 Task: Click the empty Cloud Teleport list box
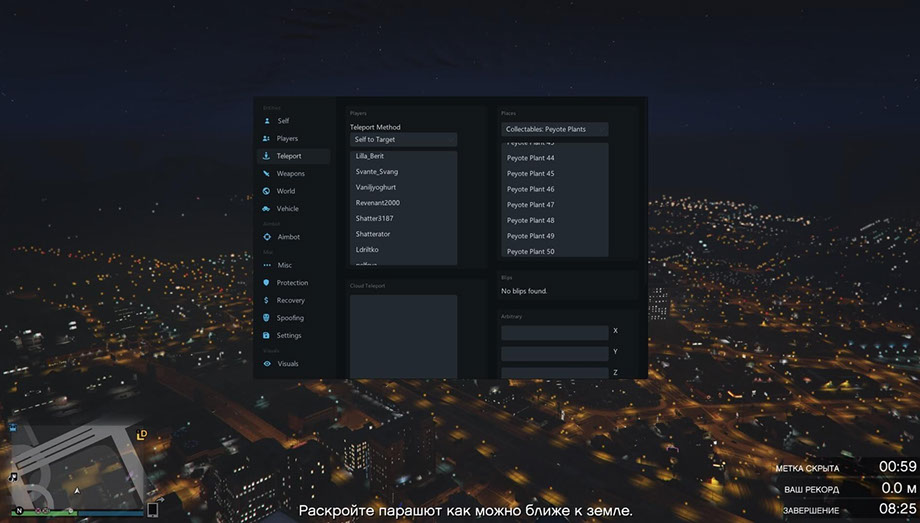point(403,335)
